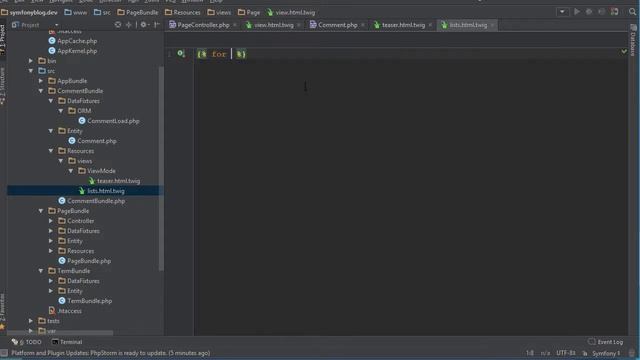Open the .htaccess file under src
This screenshot has height=360, width=640.
[69, 311]
